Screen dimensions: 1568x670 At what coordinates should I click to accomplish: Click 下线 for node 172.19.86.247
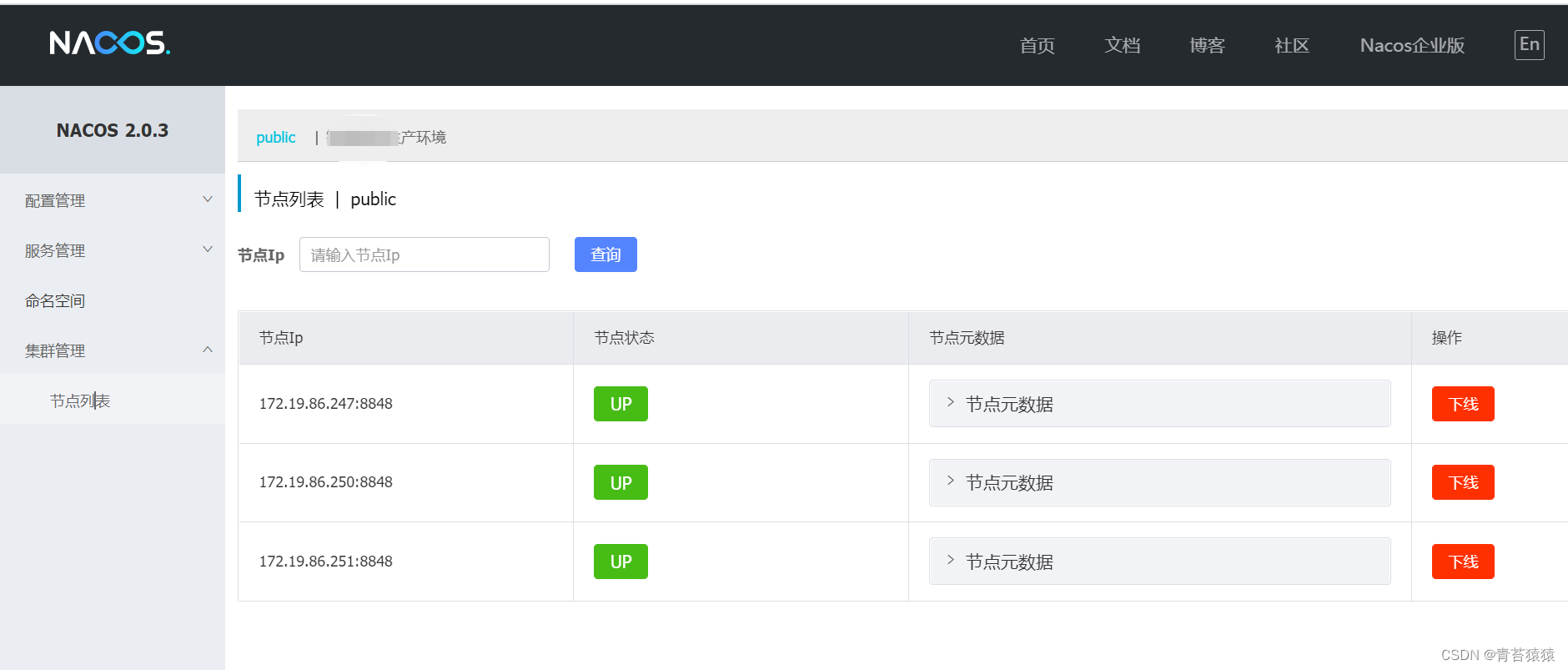(1463, 404)
